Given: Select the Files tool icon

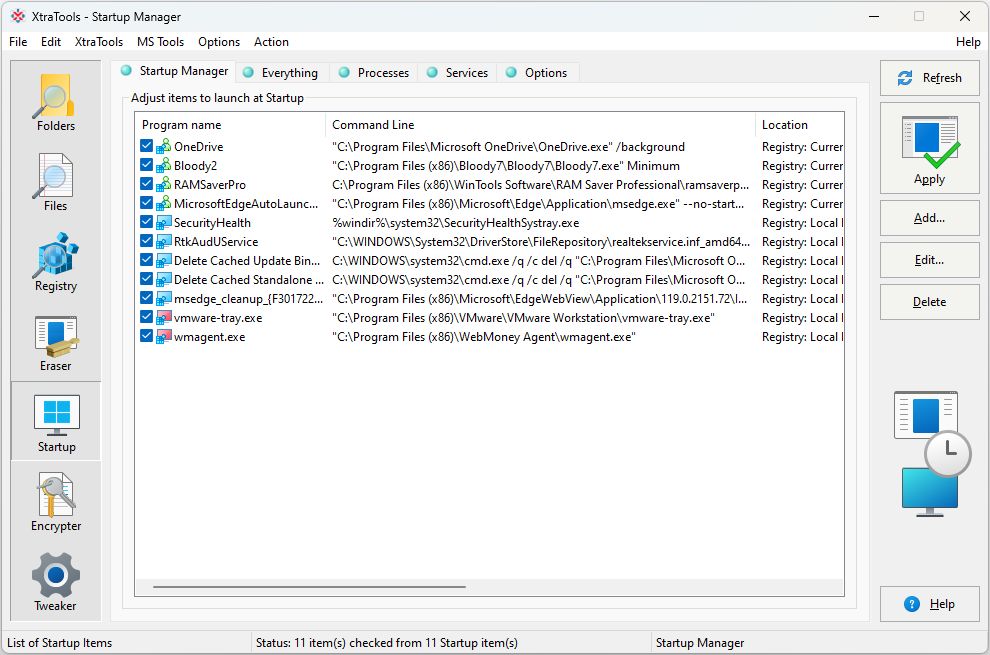Looking at the screenshot, I should [56, 182].
